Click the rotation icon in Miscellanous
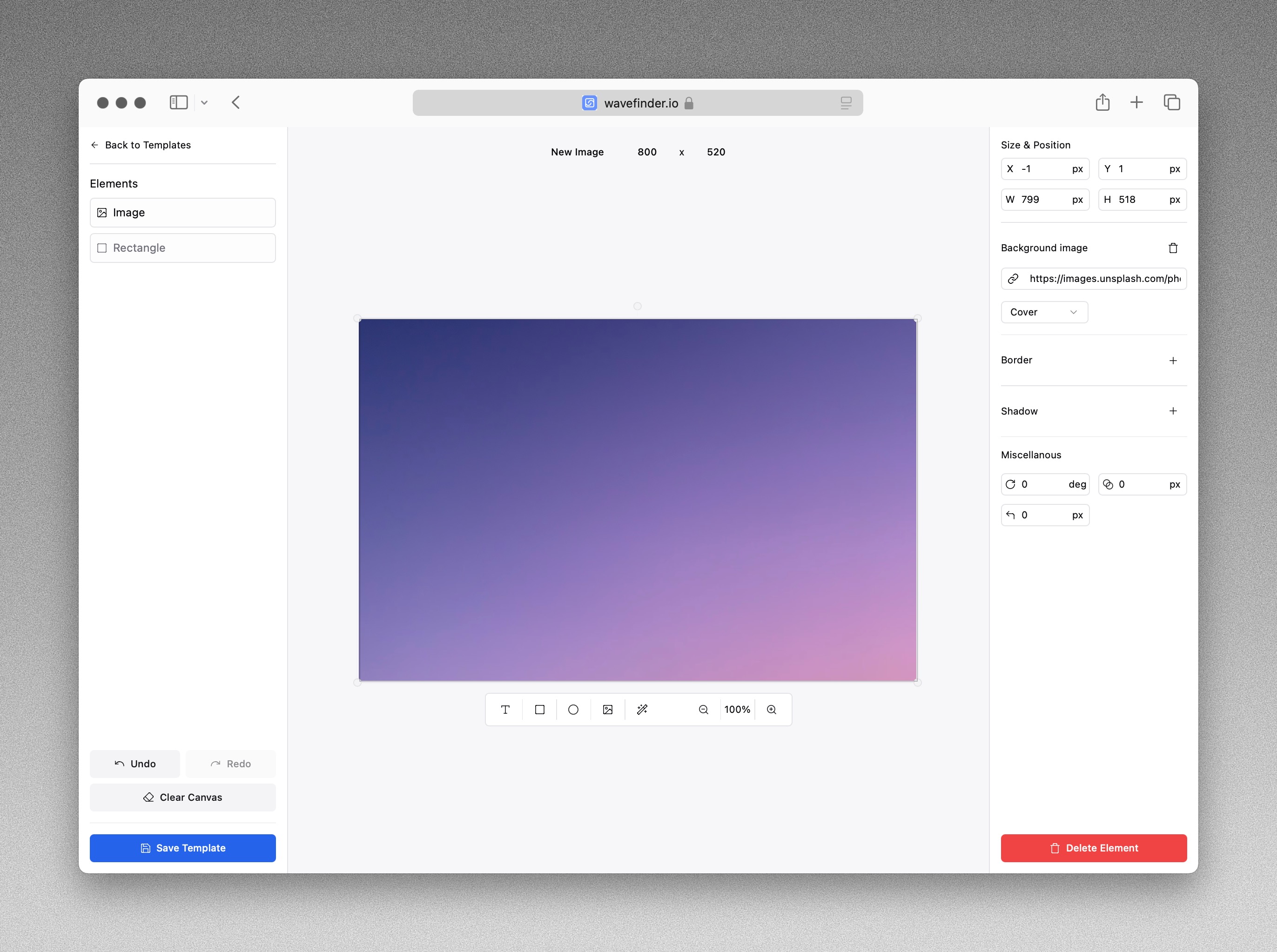Image resolution: width=1277 pixels, height=952 pixels. [x=1010, y=484]
